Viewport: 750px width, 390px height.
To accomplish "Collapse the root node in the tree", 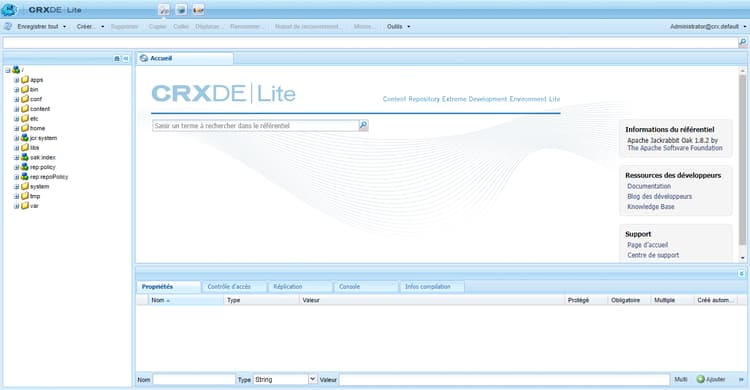I will [x=8, y=70].
